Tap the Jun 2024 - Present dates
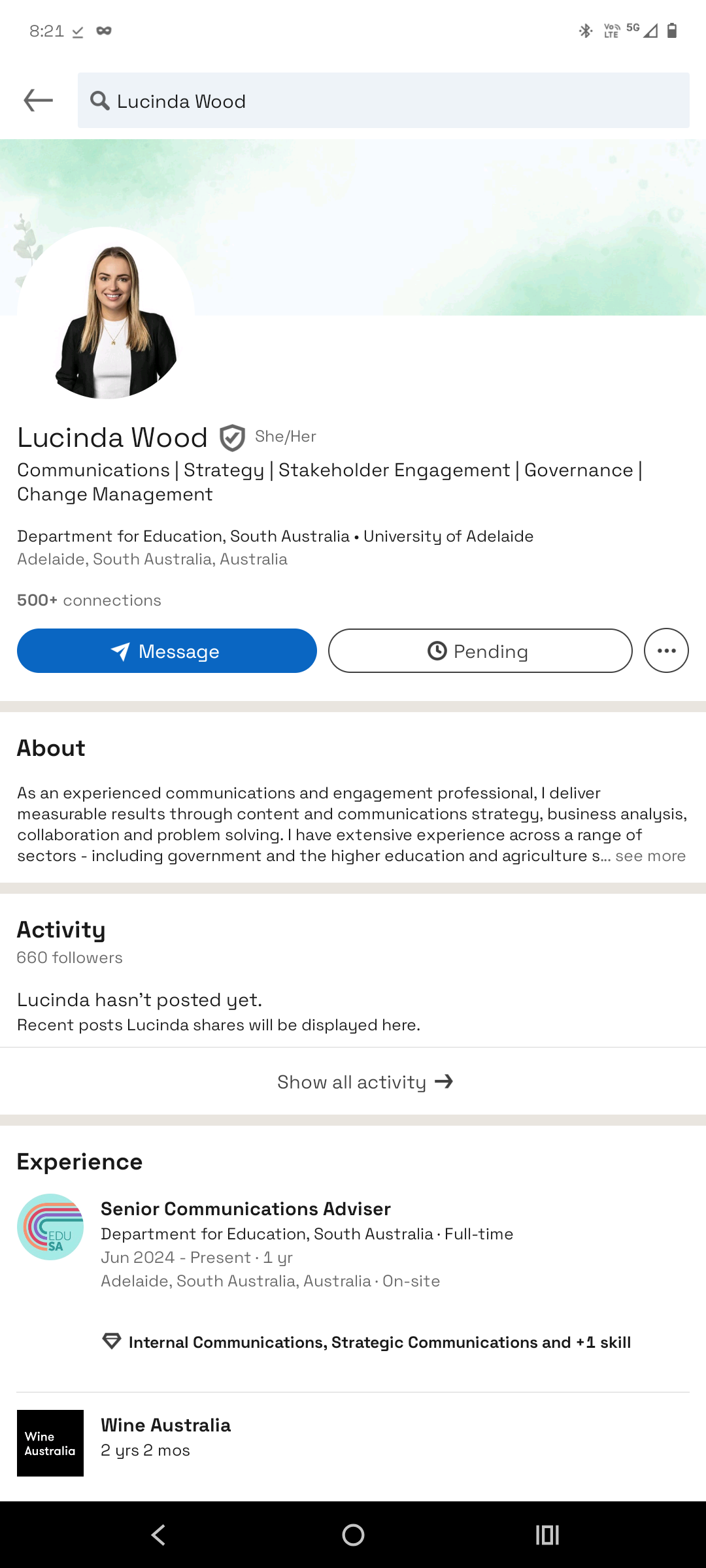The height and width of the screenshot is (1568, 706). (x=176, y=1258)
